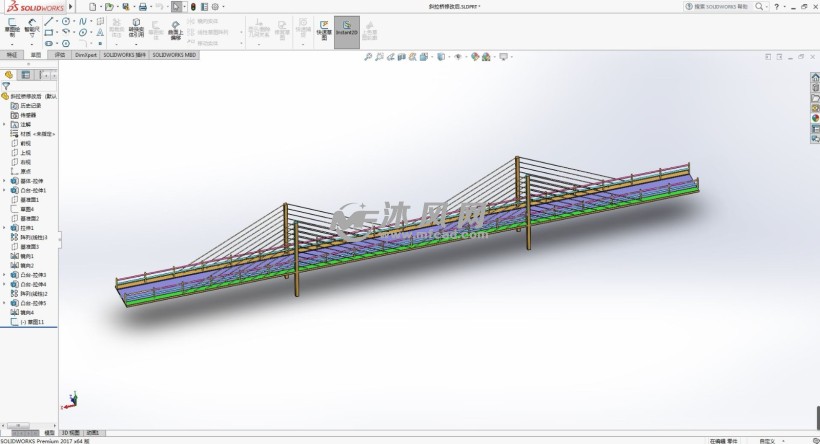The width and height of the screenshot is (820, 444).
Task: Switch to the 特征 features tab
Action: [12, 54]
